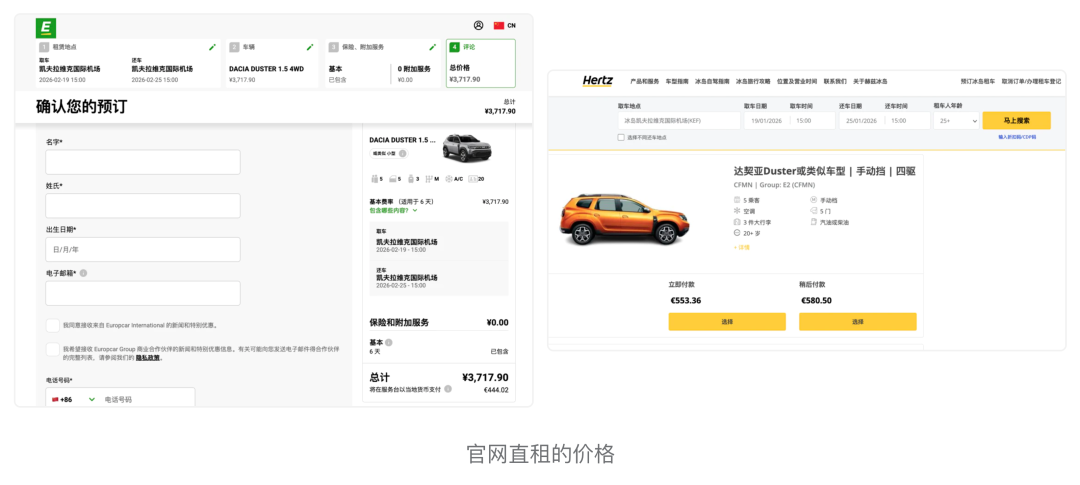Image resolution: width=1080 pixels, height=485 pixels.
Task: Click the 5 门 doors icon on Hertz
Action: [813, 211]
